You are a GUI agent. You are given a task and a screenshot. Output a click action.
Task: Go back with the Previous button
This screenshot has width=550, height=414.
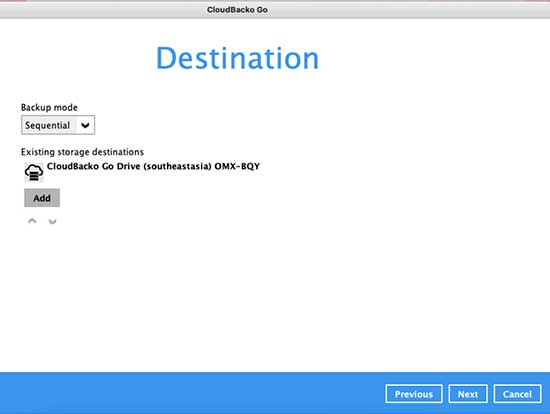pyautogui.click(x=414, y=394)
